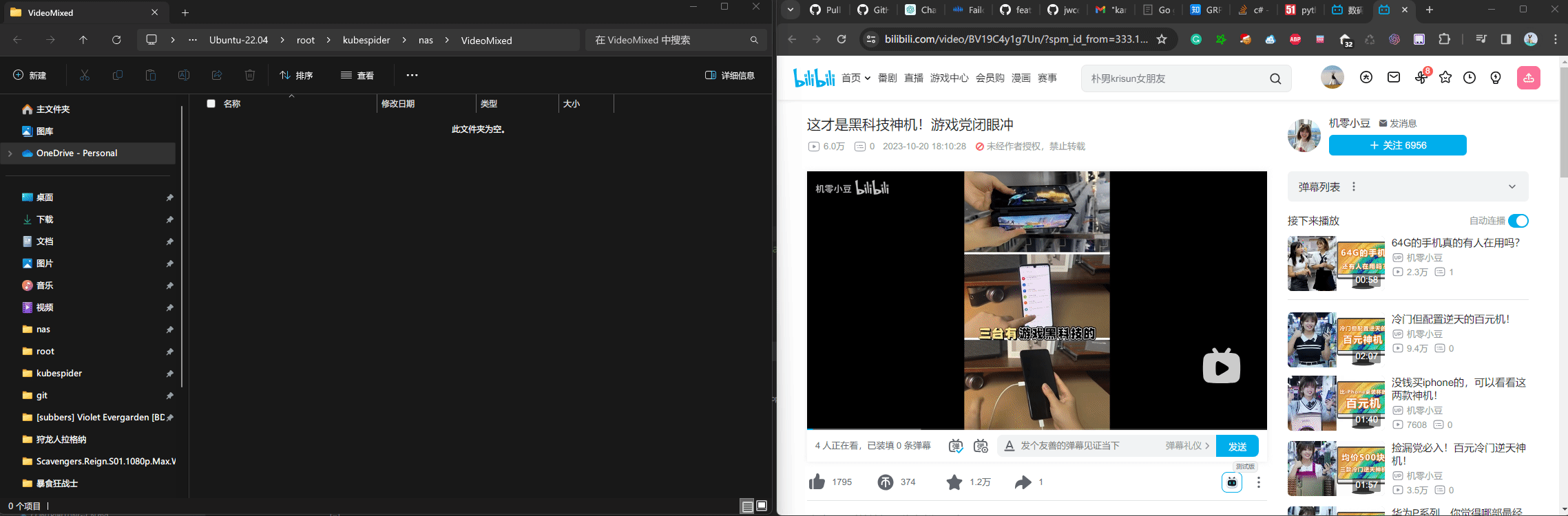1568x516 pixels.
Task: Bookmark this page with the star icon
Action: [x=1162, y=39]
